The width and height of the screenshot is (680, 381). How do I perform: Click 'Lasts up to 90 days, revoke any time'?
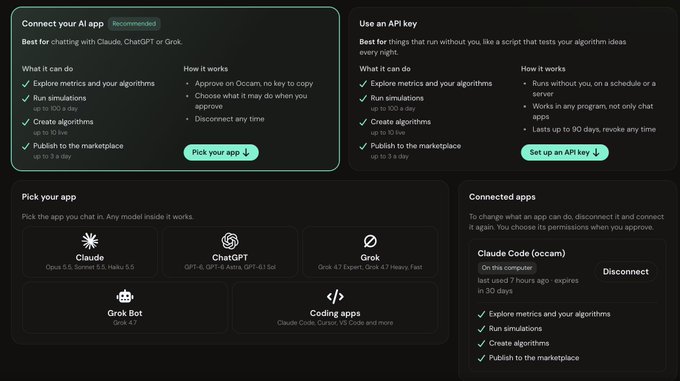[x=594, y=129]
